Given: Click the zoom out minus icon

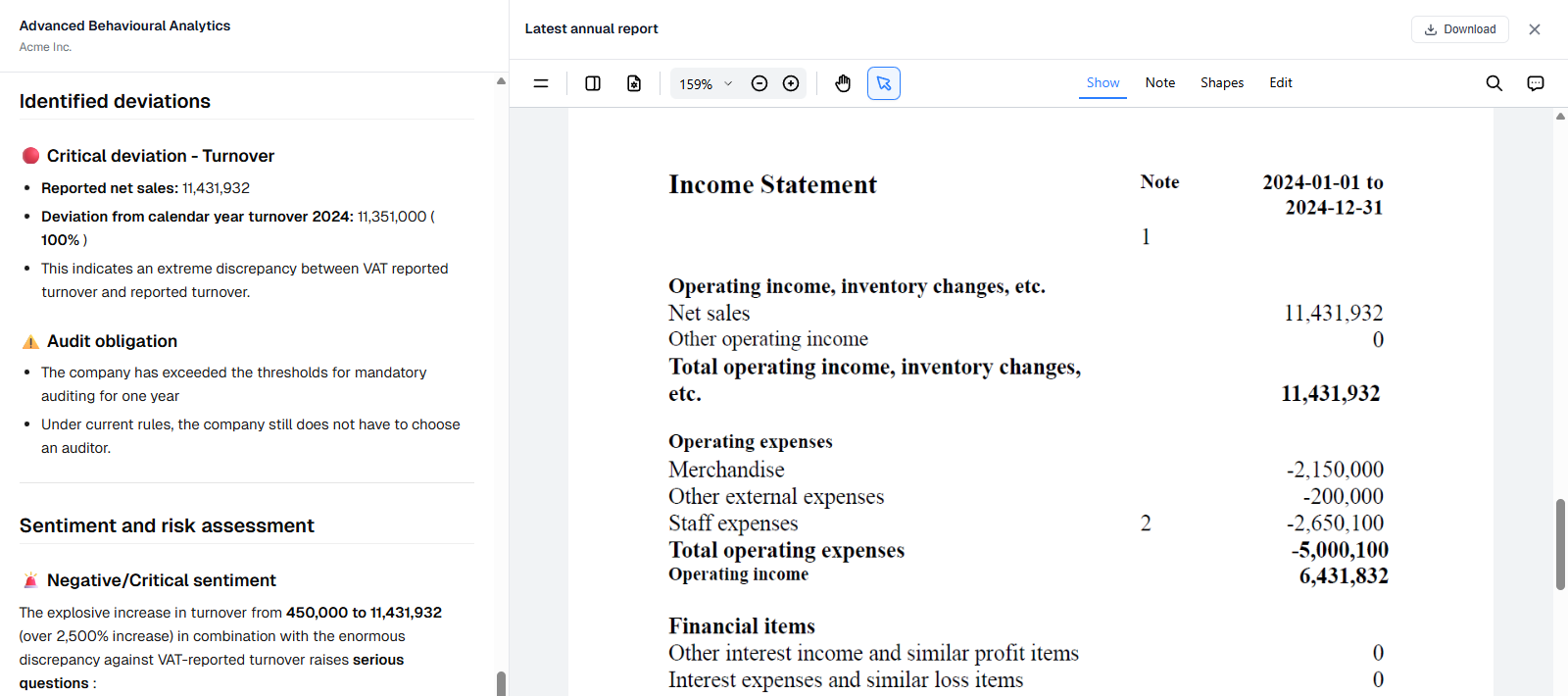Looking at the screenshot, I should point(759,83).
